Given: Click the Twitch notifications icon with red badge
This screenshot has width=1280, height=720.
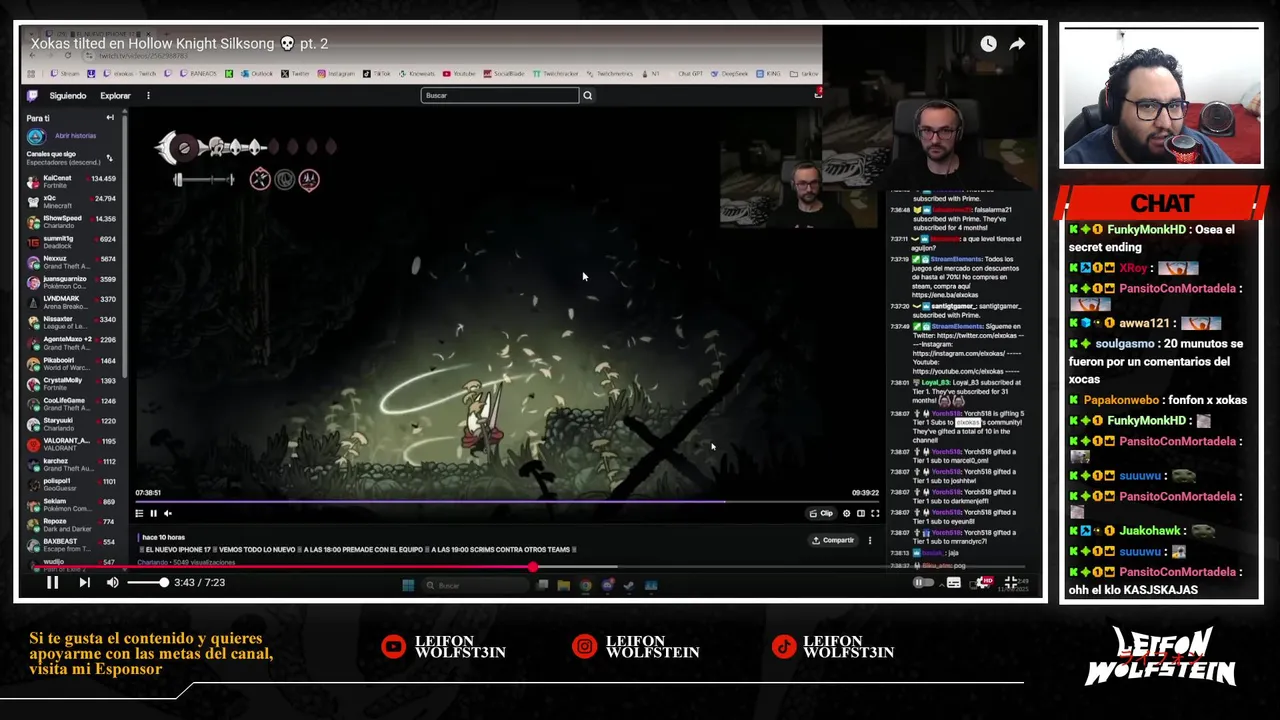Looking at the screenshot, I should 818,94.
